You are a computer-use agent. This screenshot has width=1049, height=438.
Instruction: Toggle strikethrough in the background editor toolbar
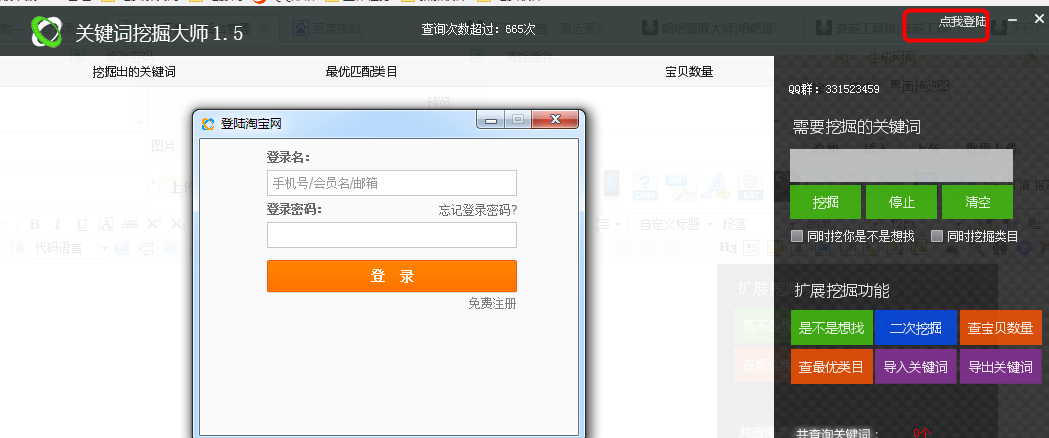coord(130,225)
